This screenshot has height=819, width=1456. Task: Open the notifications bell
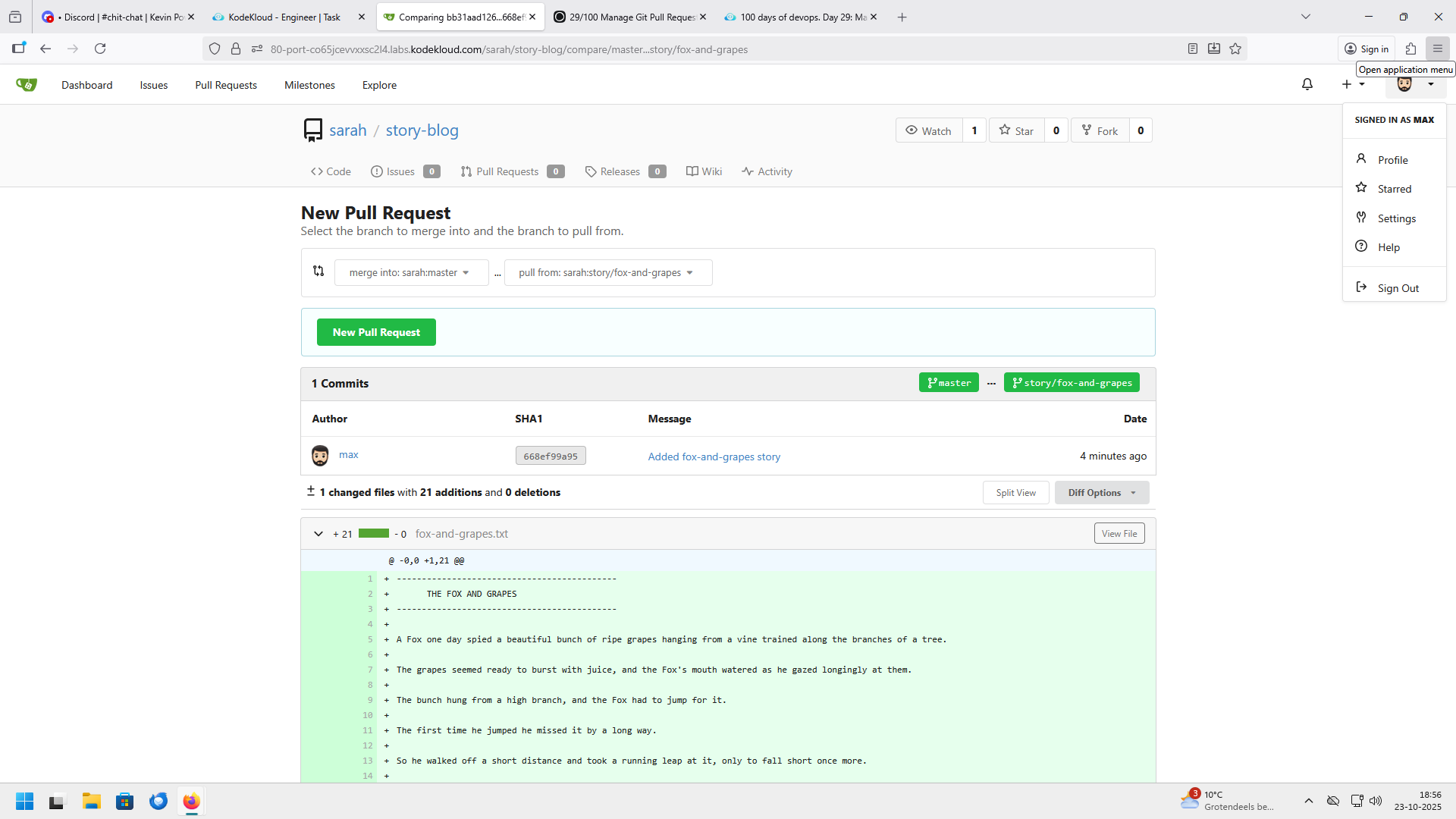point(1307,85)
